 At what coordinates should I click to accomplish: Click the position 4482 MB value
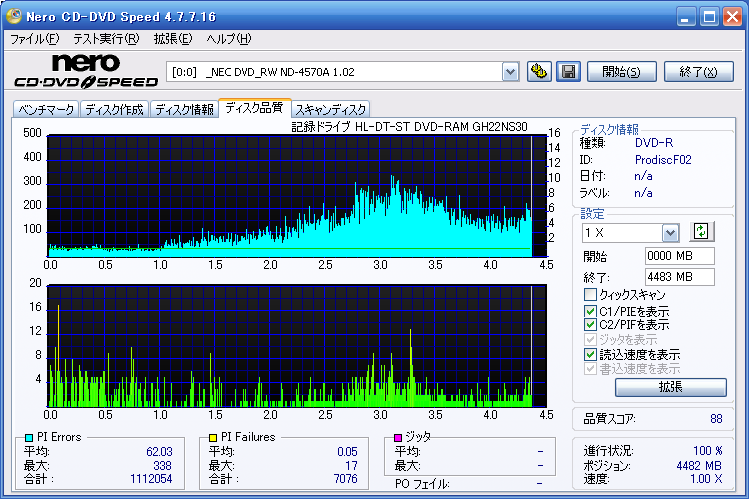(699, 466)
